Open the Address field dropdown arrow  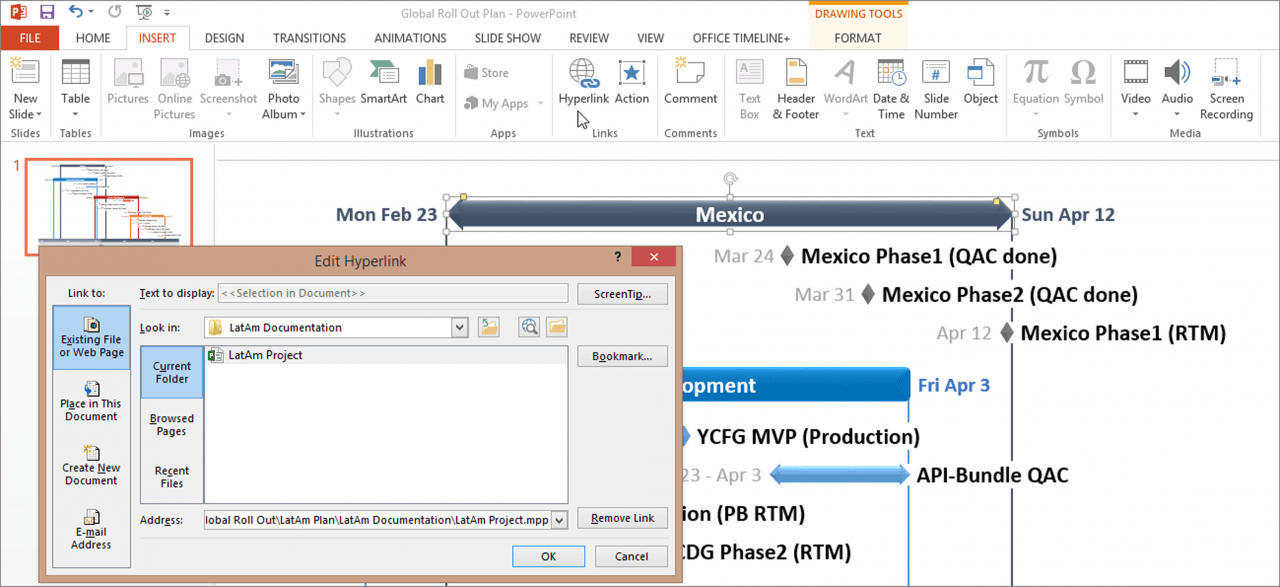click(x=558, y=519)
